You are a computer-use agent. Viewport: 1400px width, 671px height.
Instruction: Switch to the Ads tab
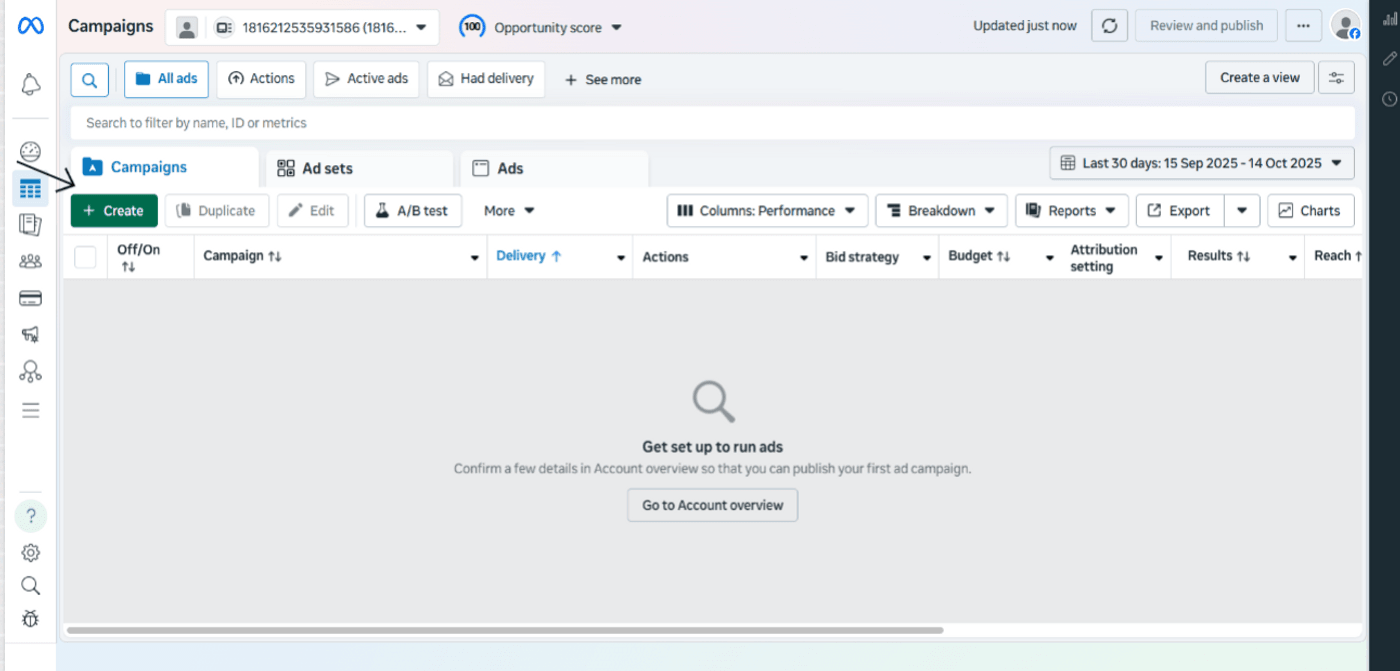[x=553, y=168]
